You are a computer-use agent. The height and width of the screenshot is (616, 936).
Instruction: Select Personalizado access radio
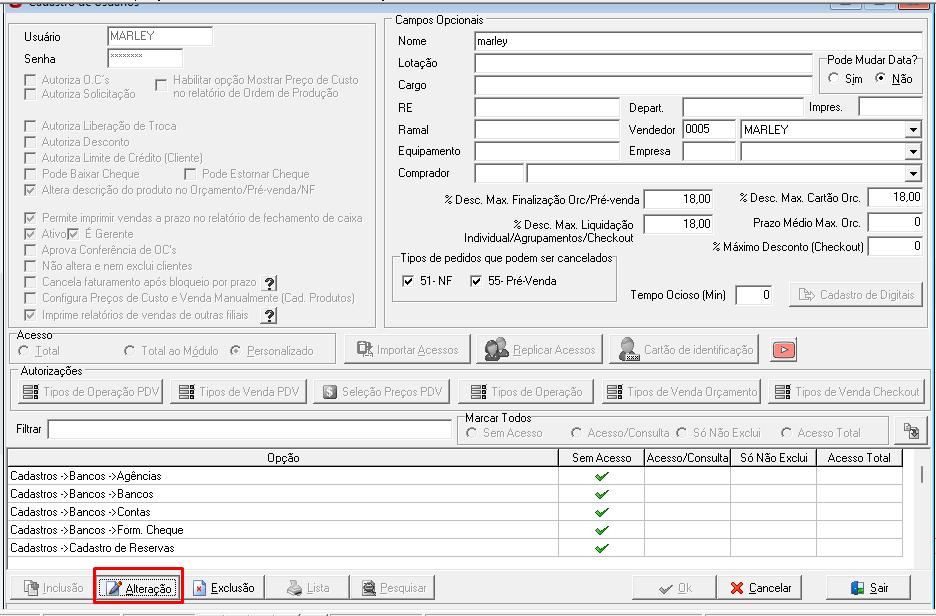coord(236,351)
